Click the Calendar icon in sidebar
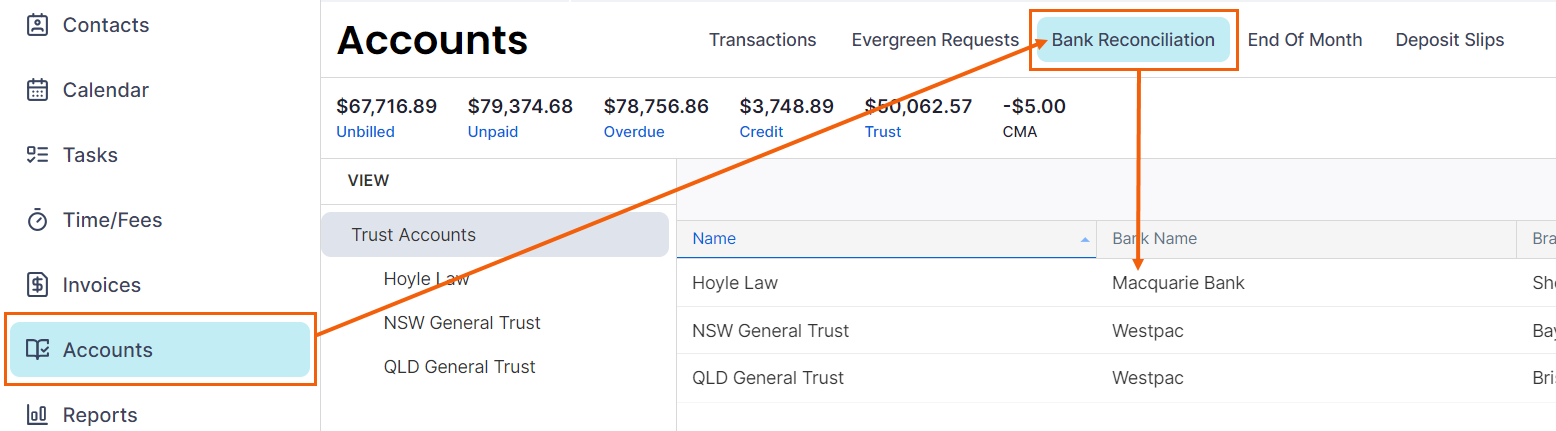The image size is (1556, 431). (37, 90)
